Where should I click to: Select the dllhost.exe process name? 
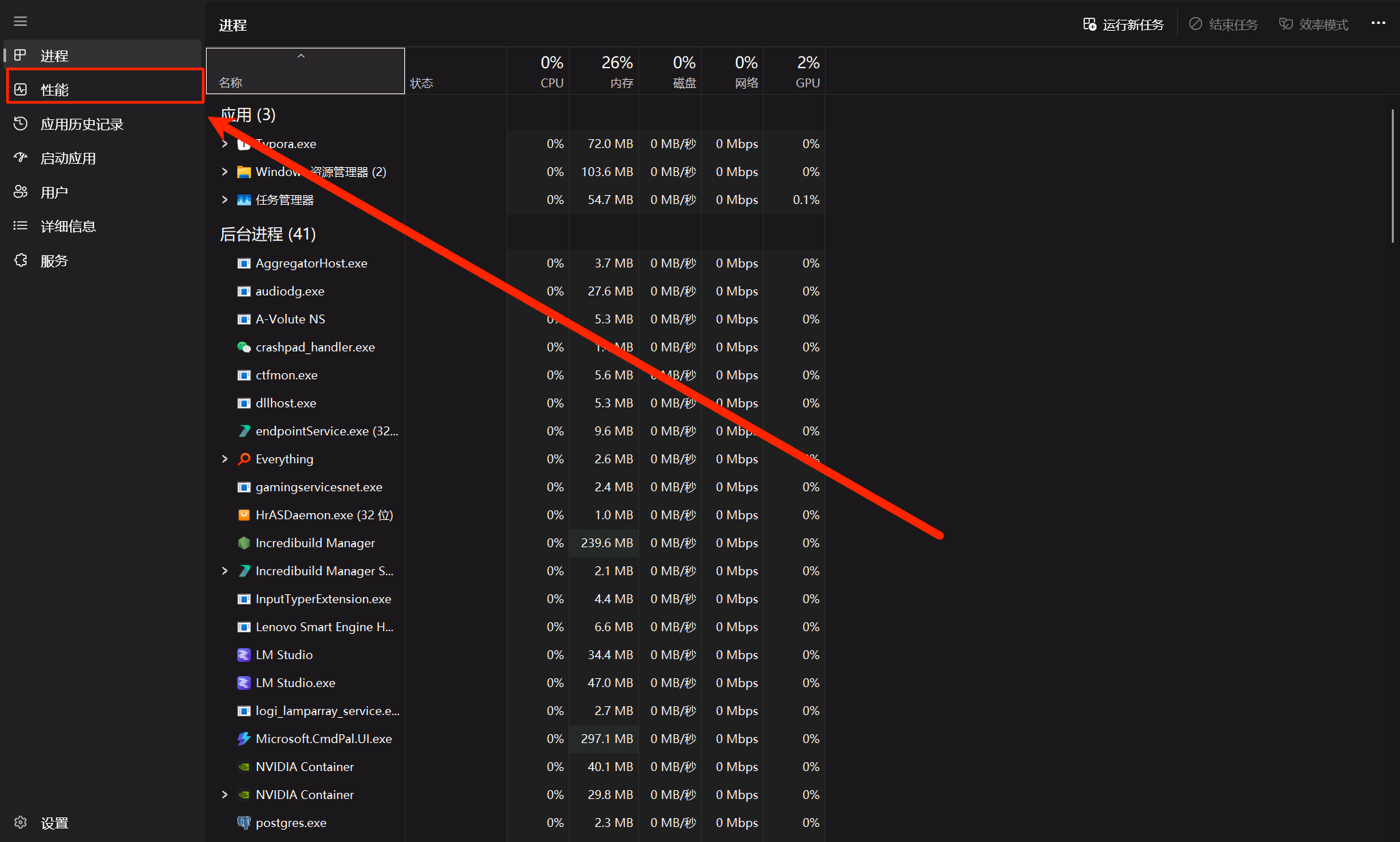coord(286,403)
